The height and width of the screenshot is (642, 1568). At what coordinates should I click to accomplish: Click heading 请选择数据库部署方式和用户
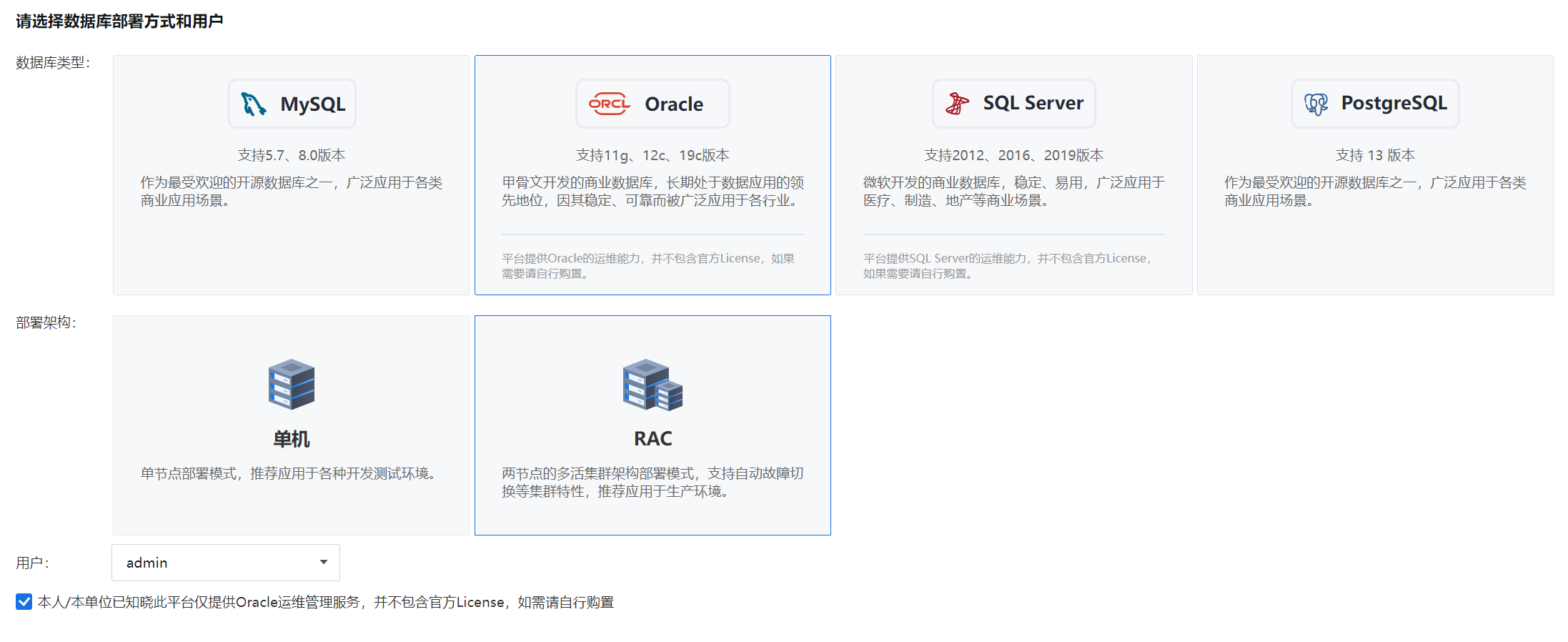tap(119, 21)
